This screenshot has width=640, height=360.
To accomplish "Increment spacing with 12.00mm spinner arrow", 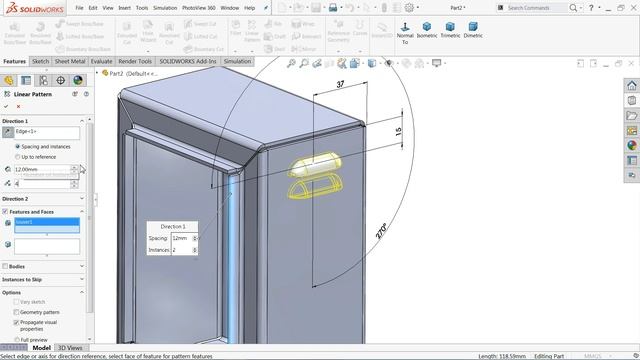I will point(74,167).
